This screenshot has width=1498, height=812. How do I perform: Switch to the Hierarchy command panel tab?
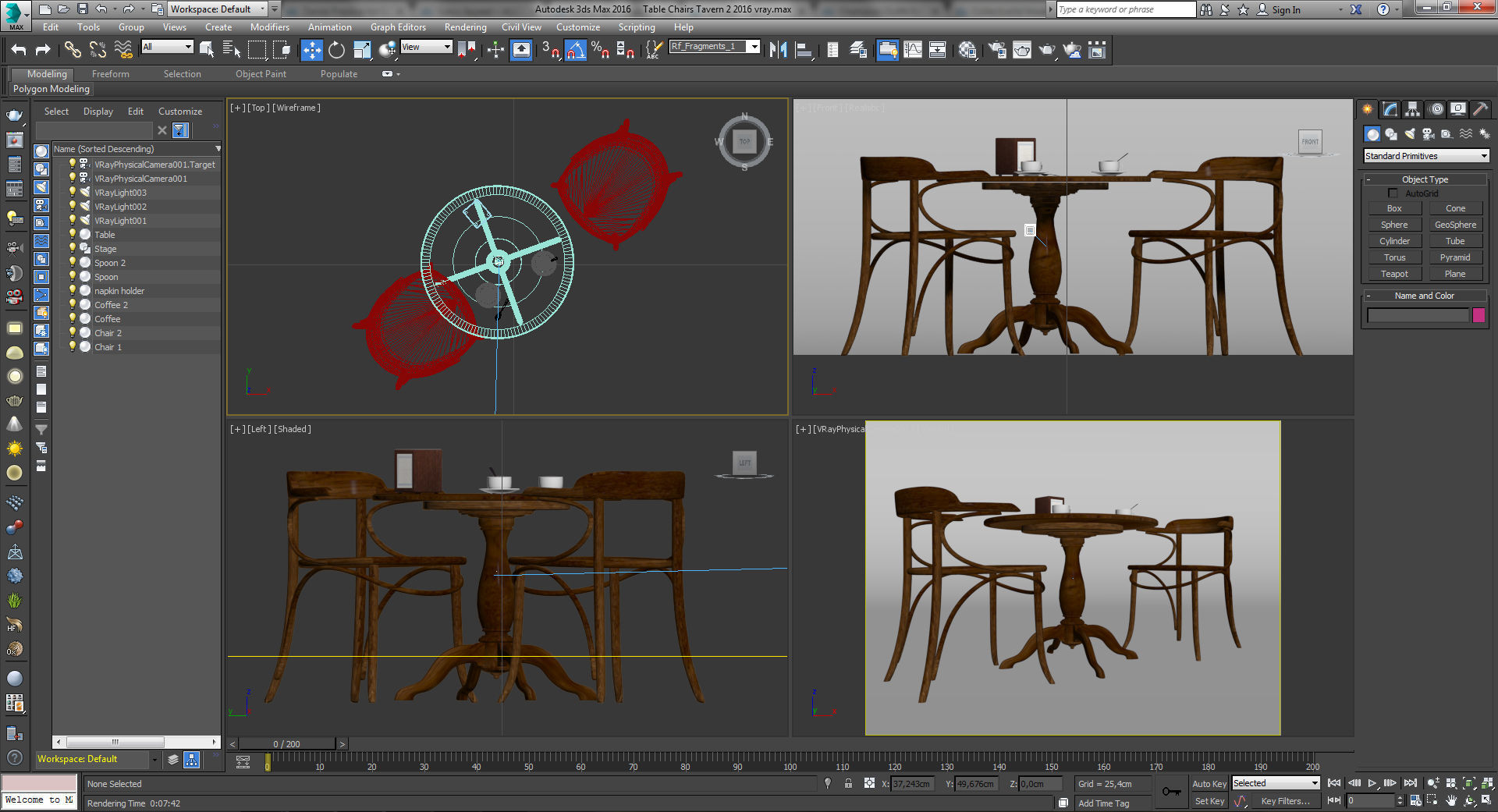(1412, 109)
